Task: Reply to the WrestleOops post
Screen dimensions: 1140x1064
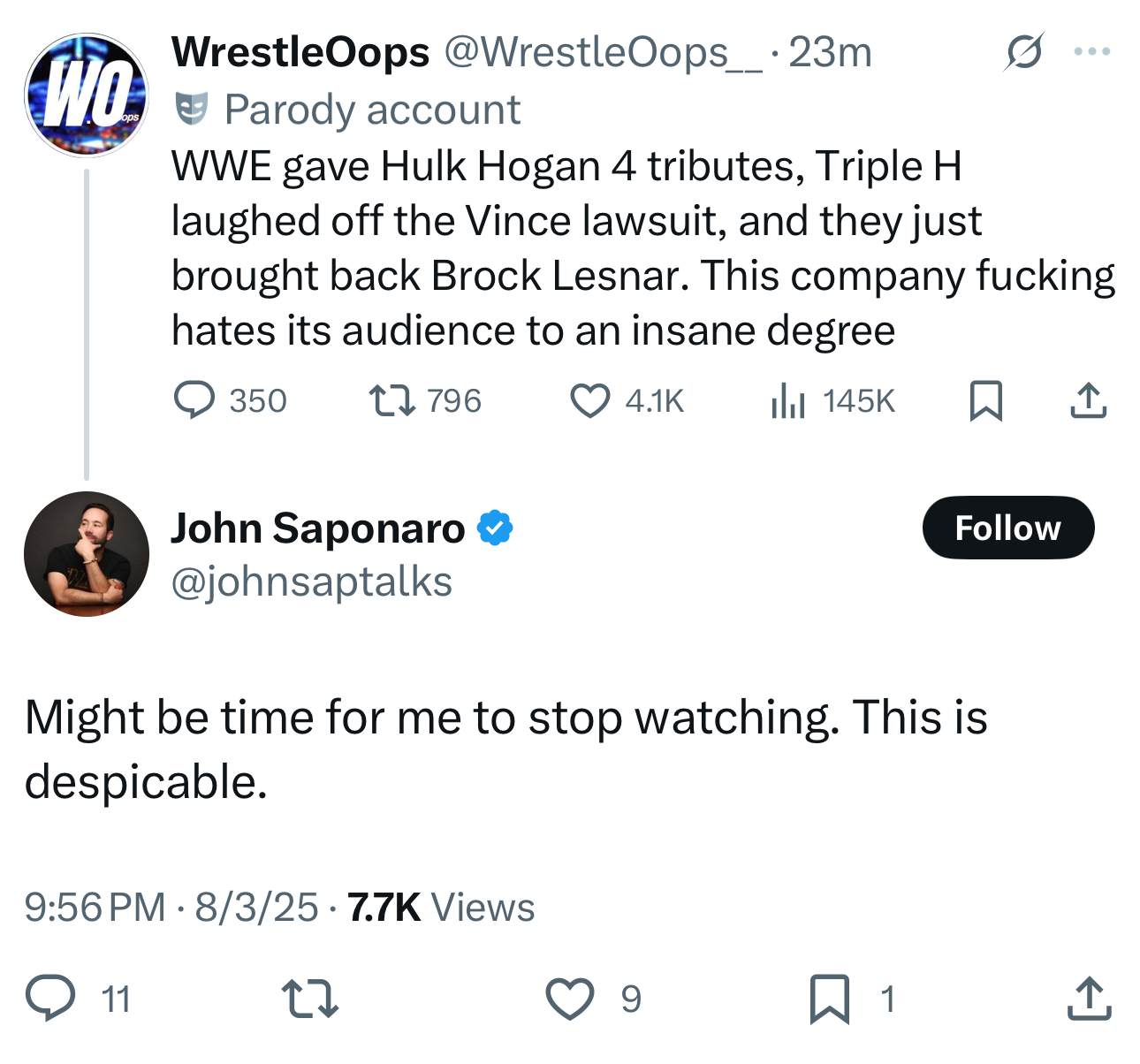Action: coord(194,400)
